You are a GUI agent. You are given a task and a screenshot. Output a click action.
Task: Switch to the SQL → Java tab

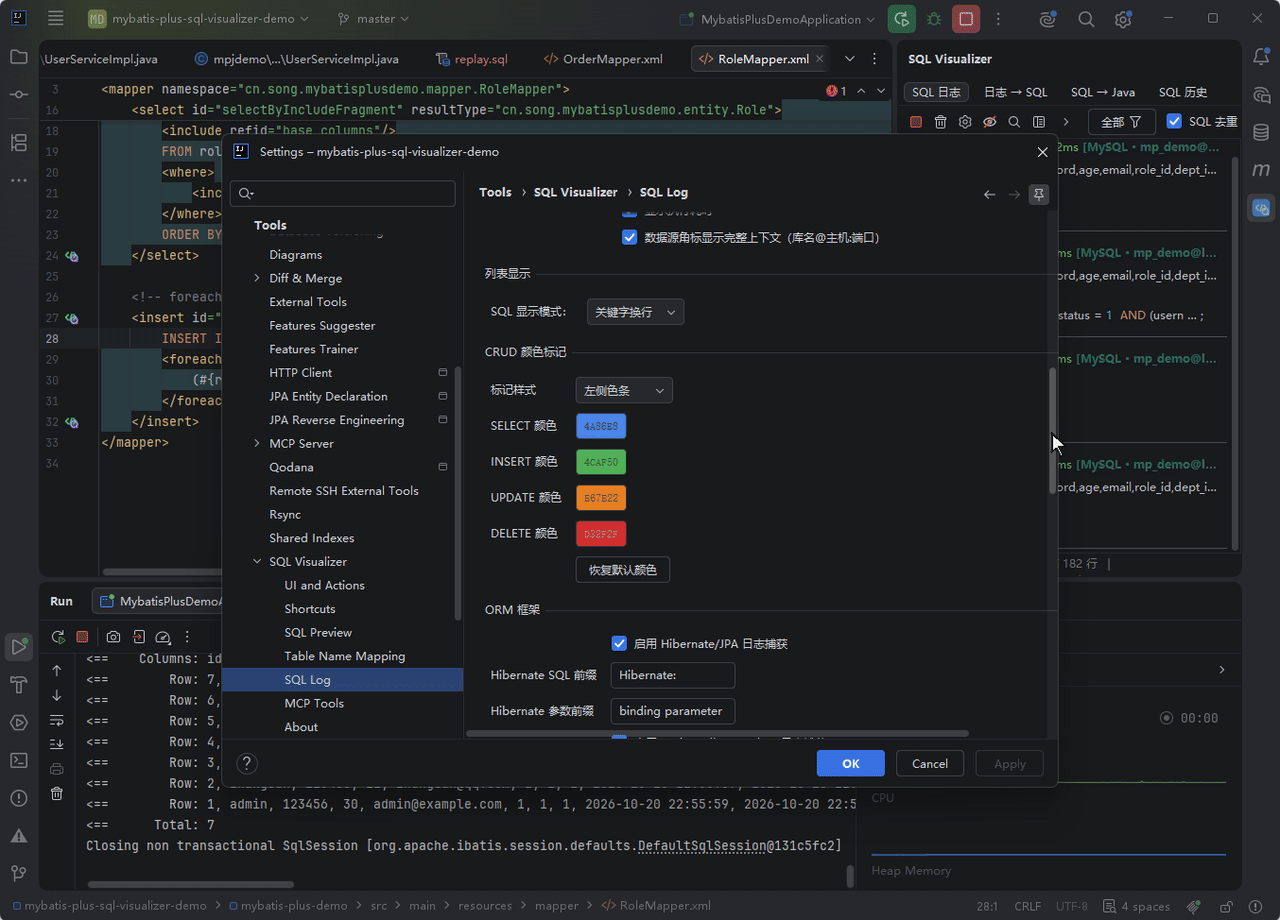pyautogui.click(x=1103, y=92)
